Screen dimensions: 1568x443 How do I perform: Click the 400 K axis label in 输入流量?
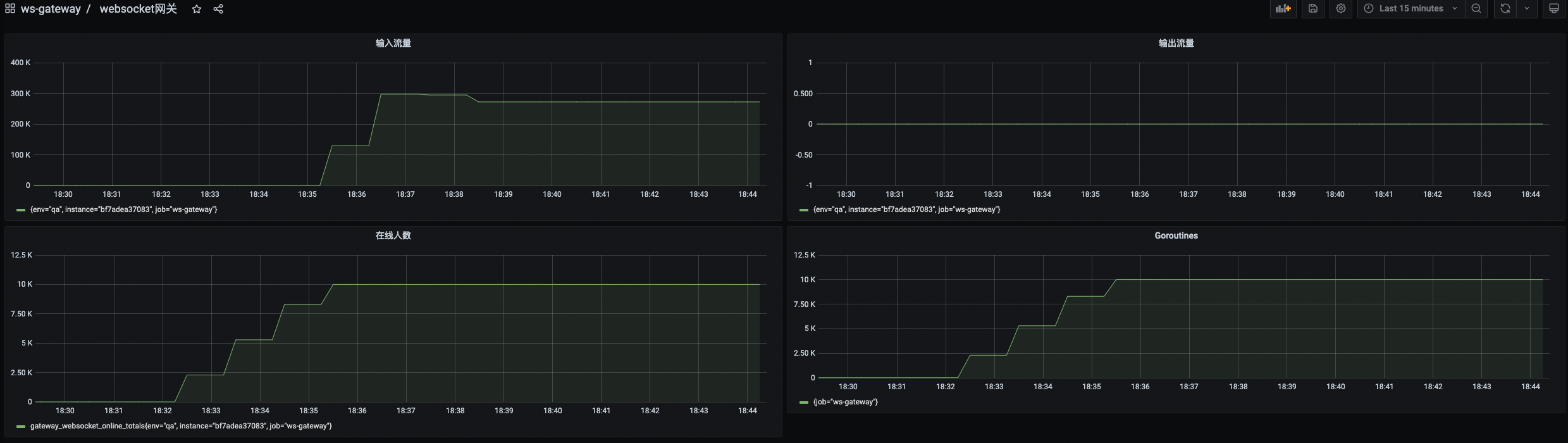pos(20,63)
